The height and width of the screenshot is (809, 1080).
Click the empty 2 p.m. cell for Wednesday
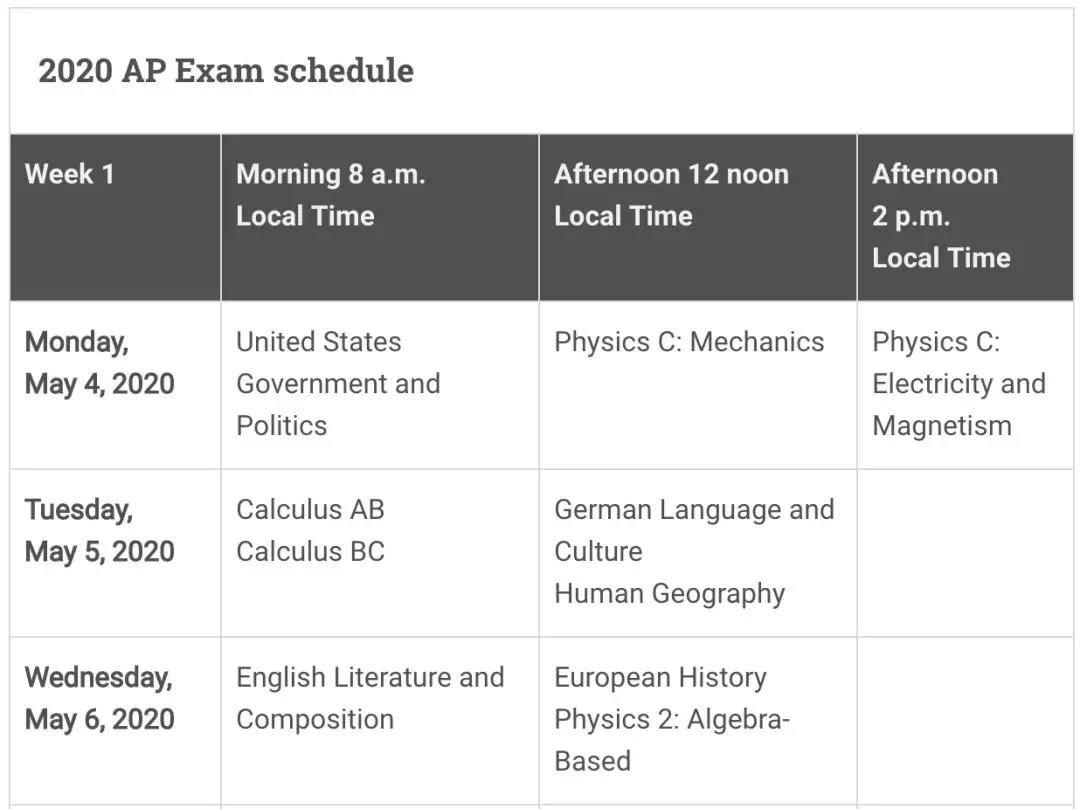964,720
